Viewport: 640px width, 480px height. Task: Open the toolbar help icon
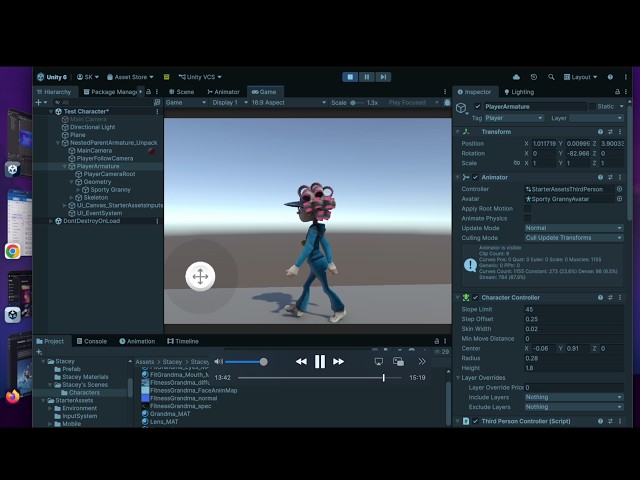tap(610, 77)
